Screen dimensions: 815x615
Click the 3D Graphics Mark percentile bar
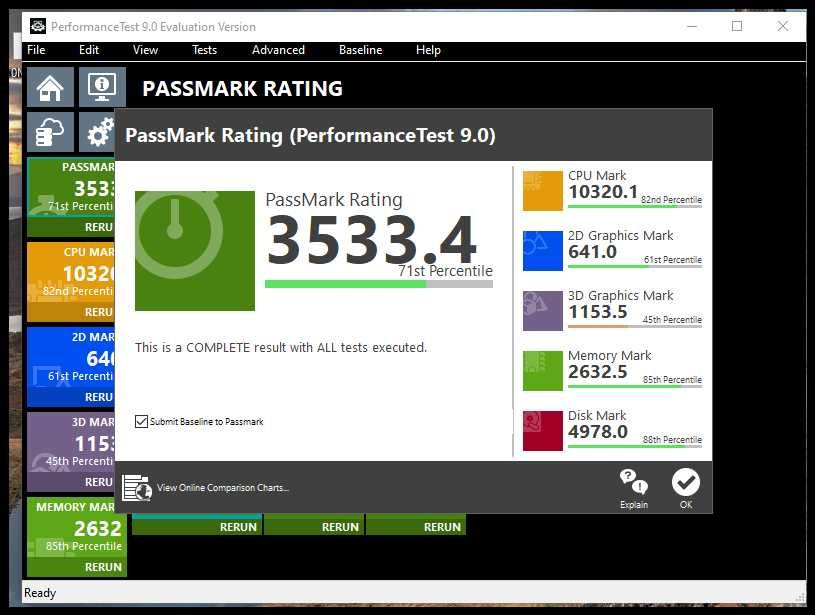(x=635, y=326)
